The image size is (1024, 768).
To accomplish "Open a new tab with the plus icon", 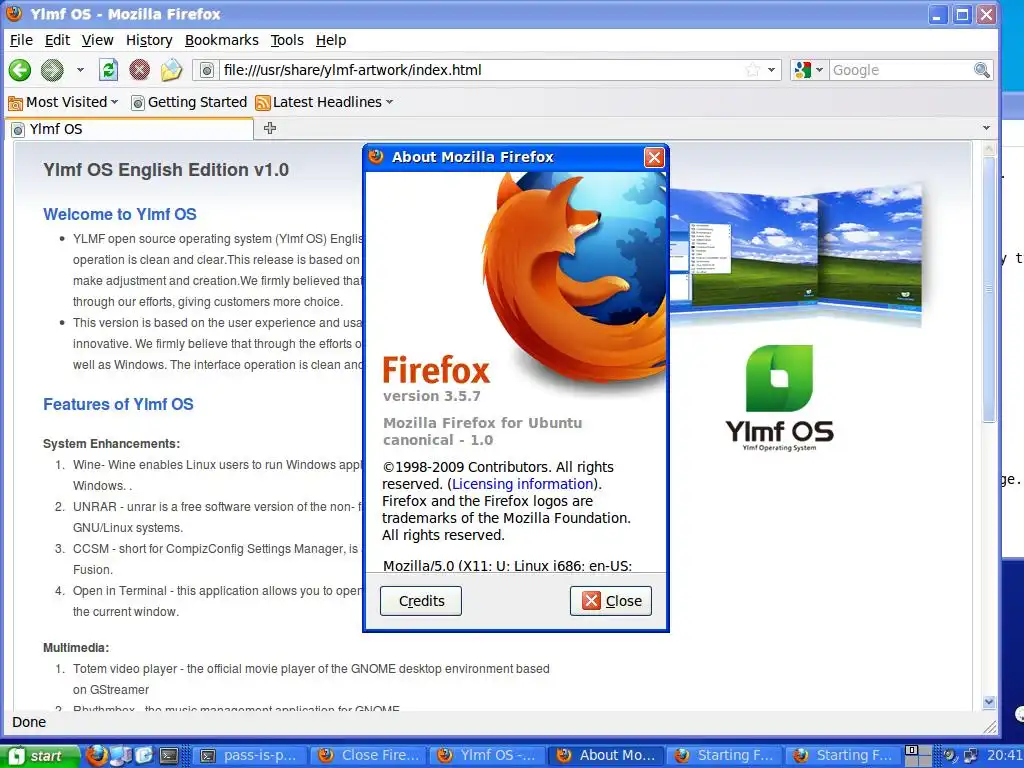I will click(x=270, y=128).
